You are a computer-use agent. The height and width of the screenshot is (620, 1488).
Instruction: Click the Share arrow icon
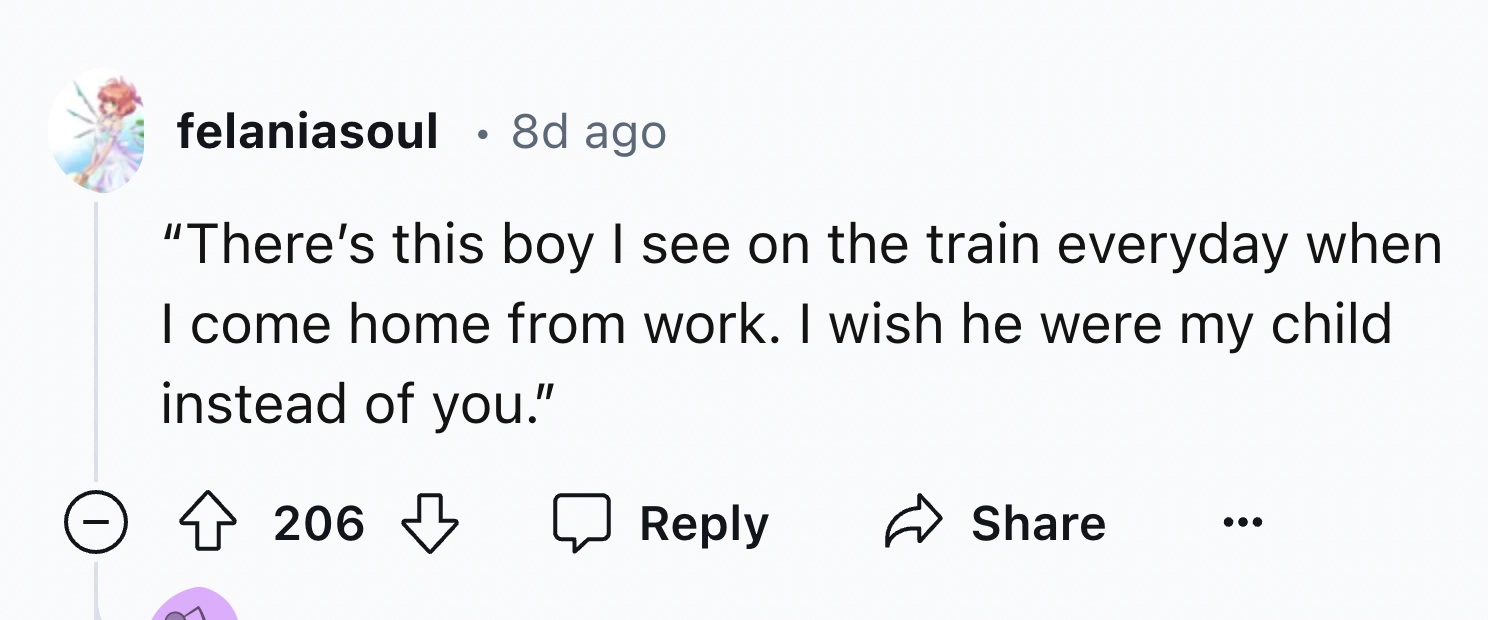913,524
